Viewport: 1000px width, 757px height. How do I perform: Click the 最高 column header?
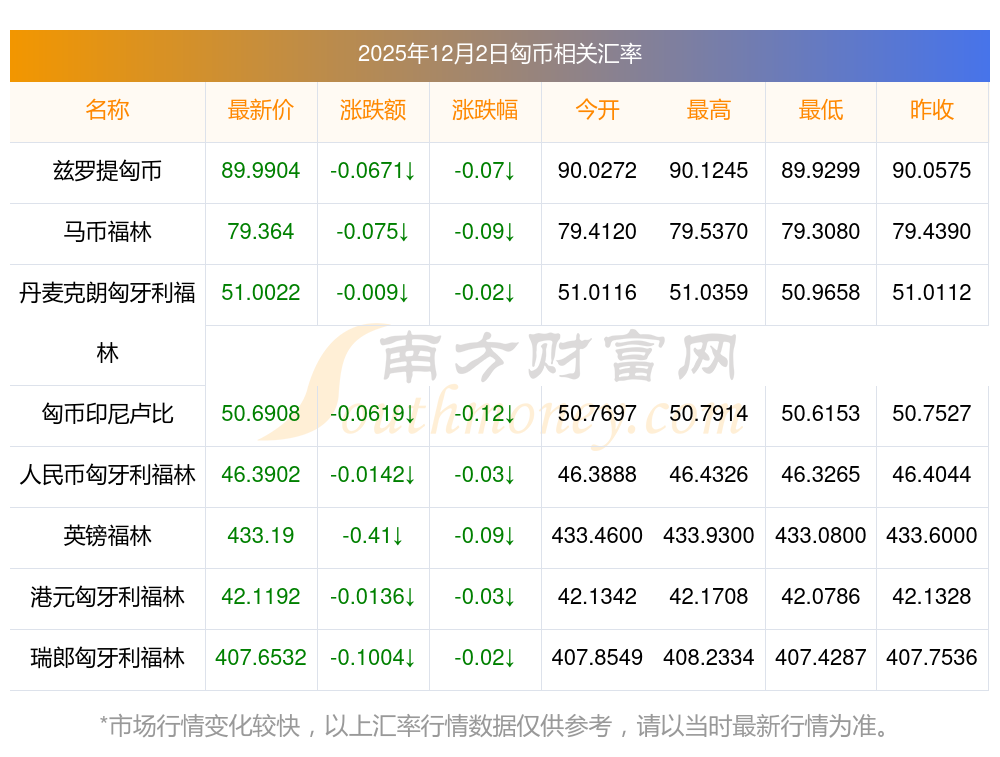pos(709,111)
